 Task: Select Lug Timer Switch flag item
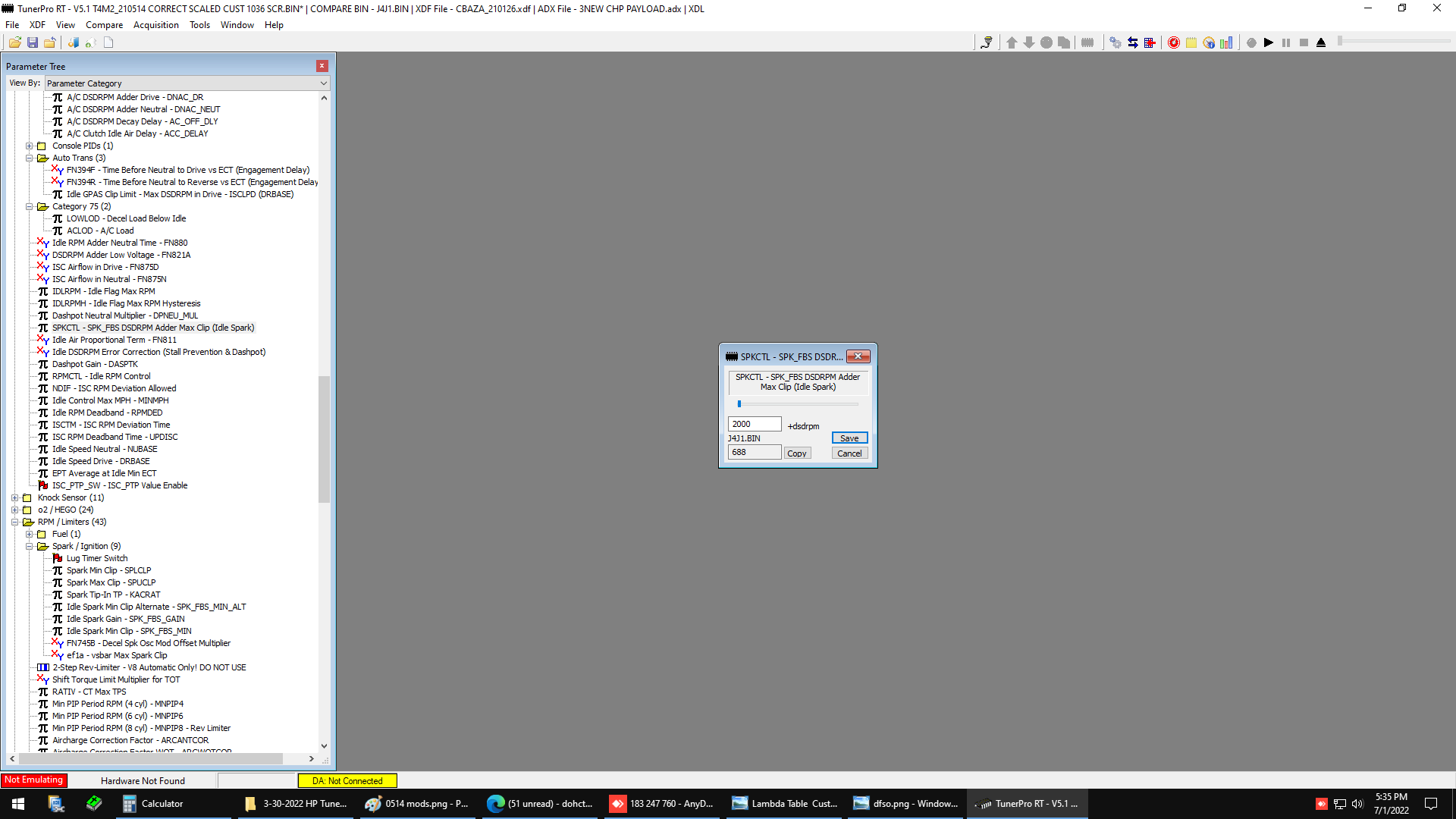tap(97, 559)
